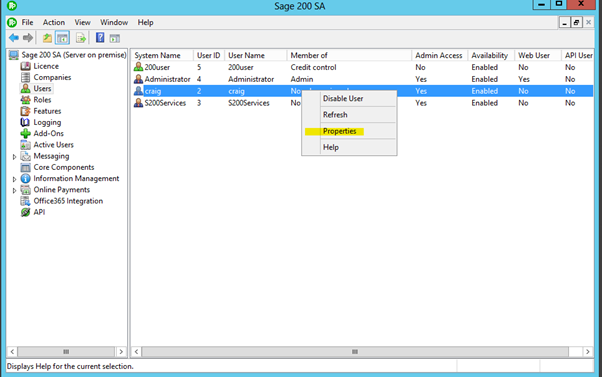Screen dimensions: 602x377
Task: Select the Online Payments node icon
Action: point(25,190)
